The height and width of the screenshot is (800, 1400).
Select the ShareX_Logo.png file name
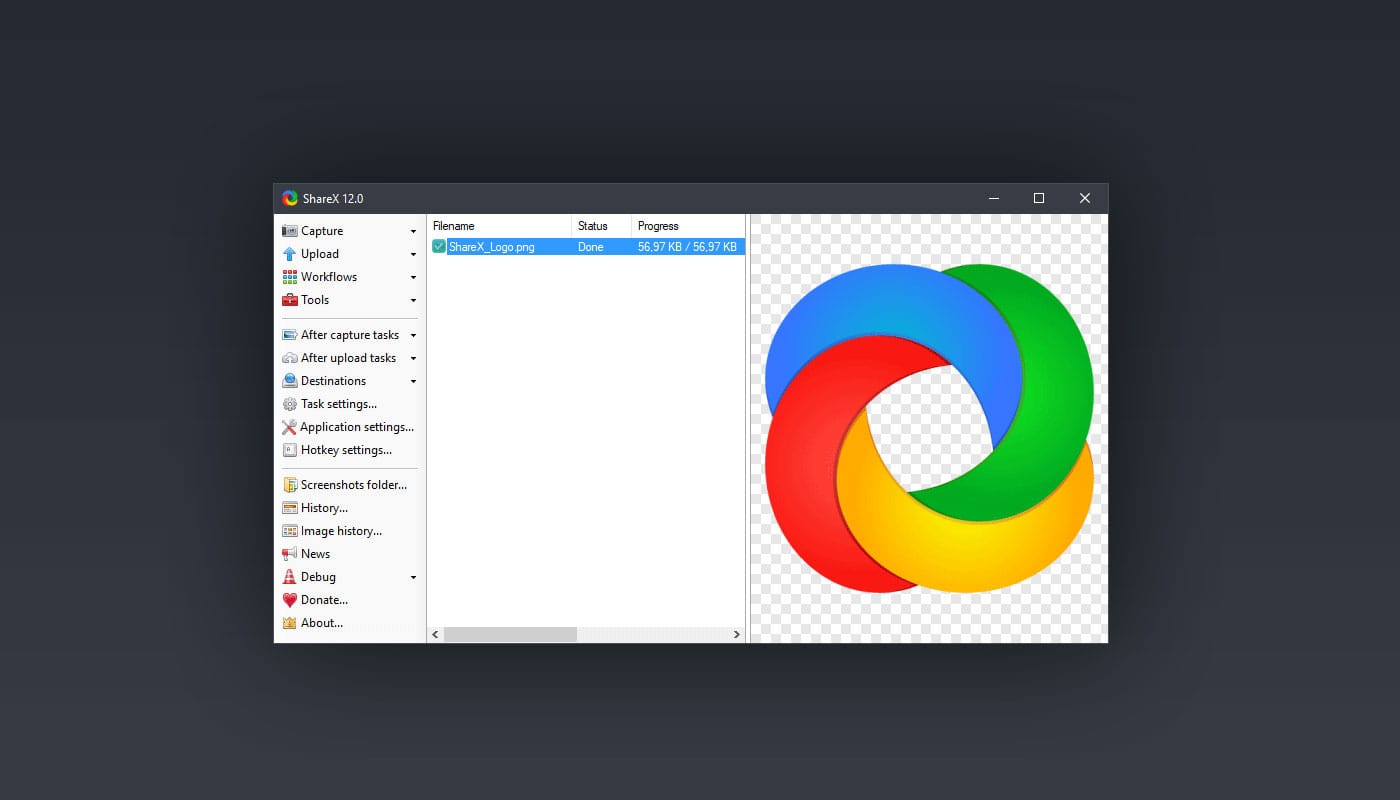coord(491,247)
